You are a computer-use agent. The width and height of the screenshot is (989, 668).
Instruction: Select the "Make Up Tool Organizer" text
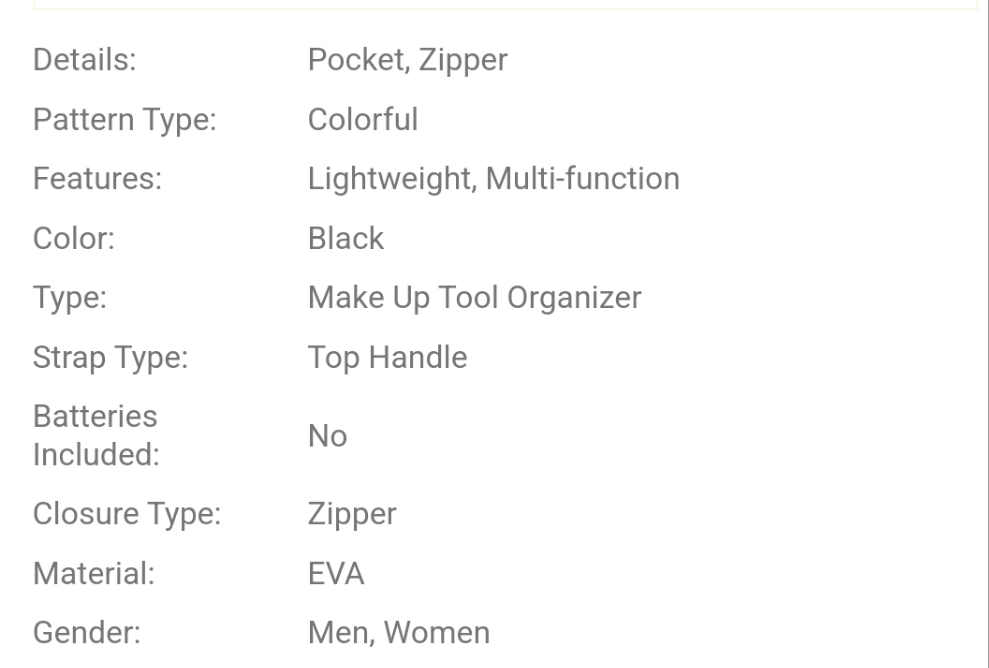[x=474, y=298]
